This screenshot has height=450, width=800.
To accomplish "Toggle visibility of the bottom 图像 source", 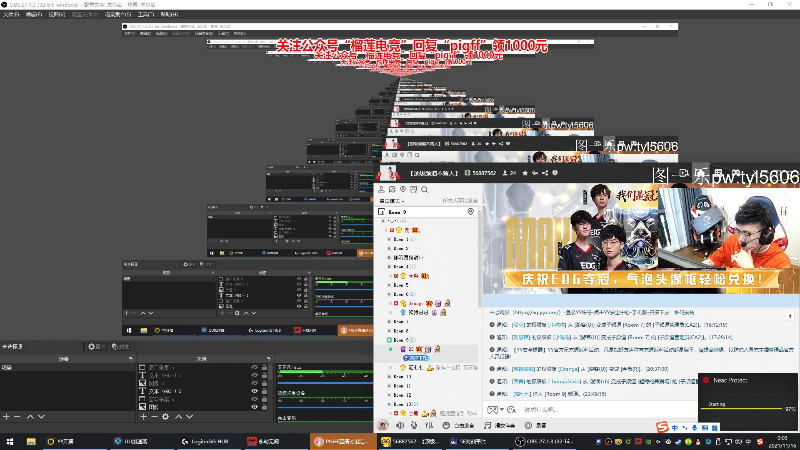I will click(x=254, y=407).
